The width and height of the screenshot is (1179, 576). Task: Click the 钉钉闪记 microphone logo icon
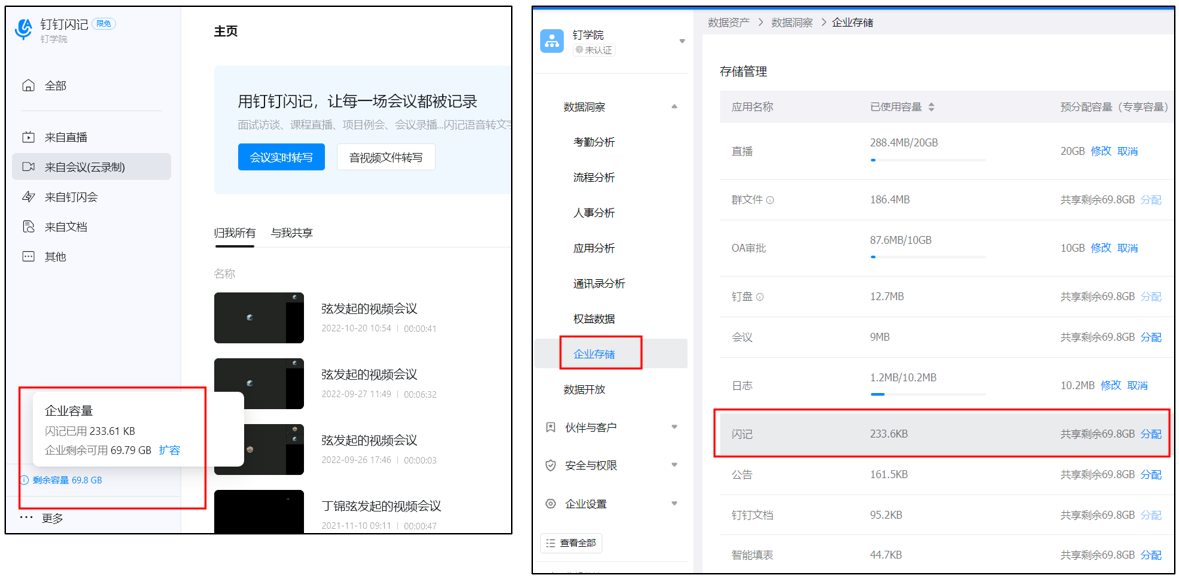tap(25, 29)
